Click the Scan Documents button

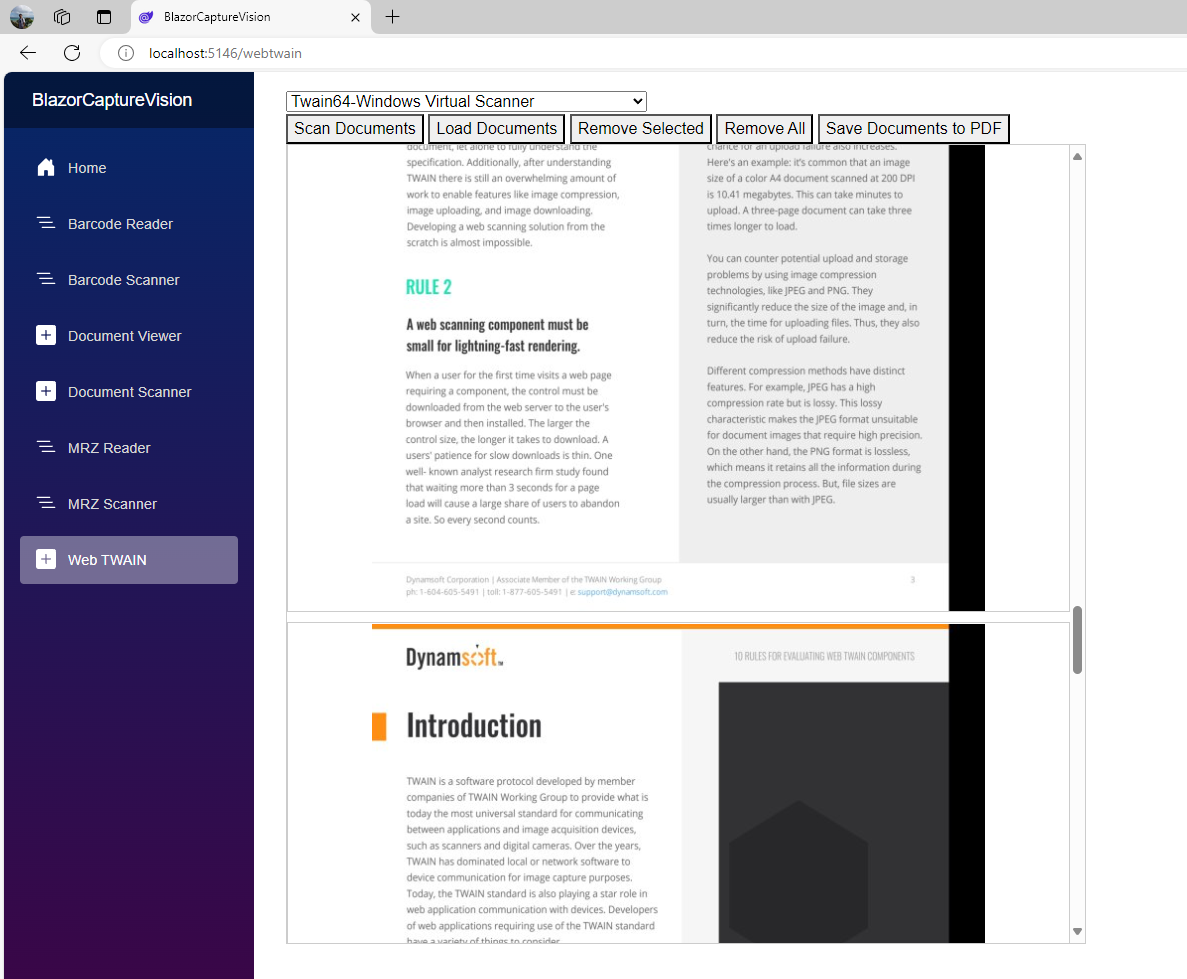point(355,129)
